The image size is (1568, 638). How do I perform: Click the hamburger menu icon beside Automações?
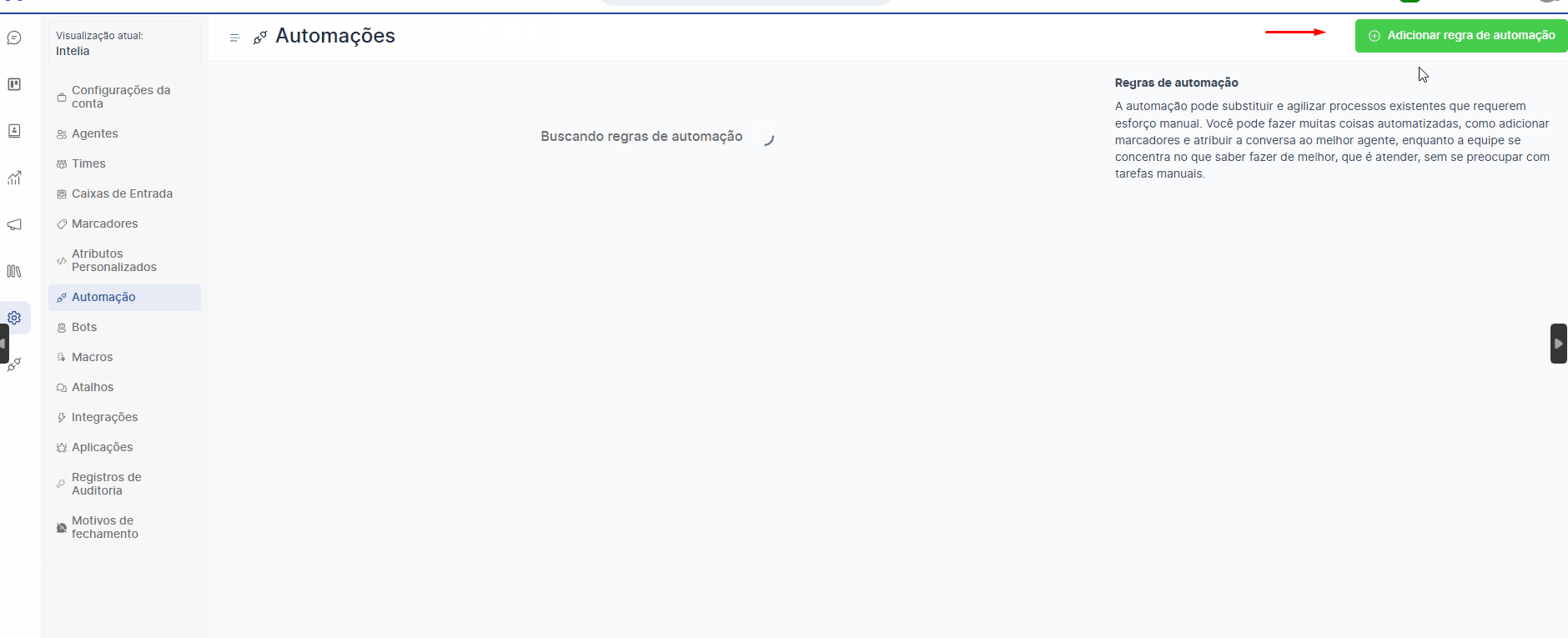(234, 38)
